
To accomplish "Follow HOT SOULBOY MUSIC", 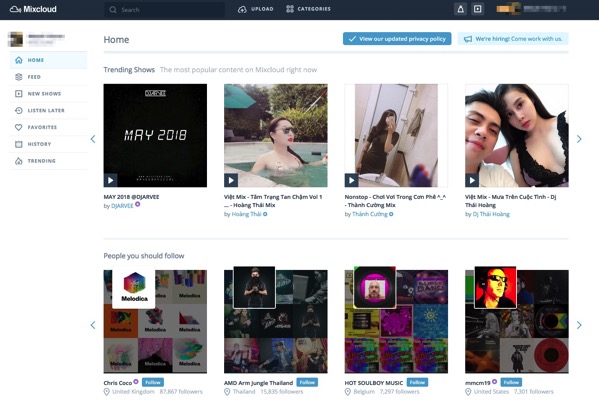I will (417, 382).
